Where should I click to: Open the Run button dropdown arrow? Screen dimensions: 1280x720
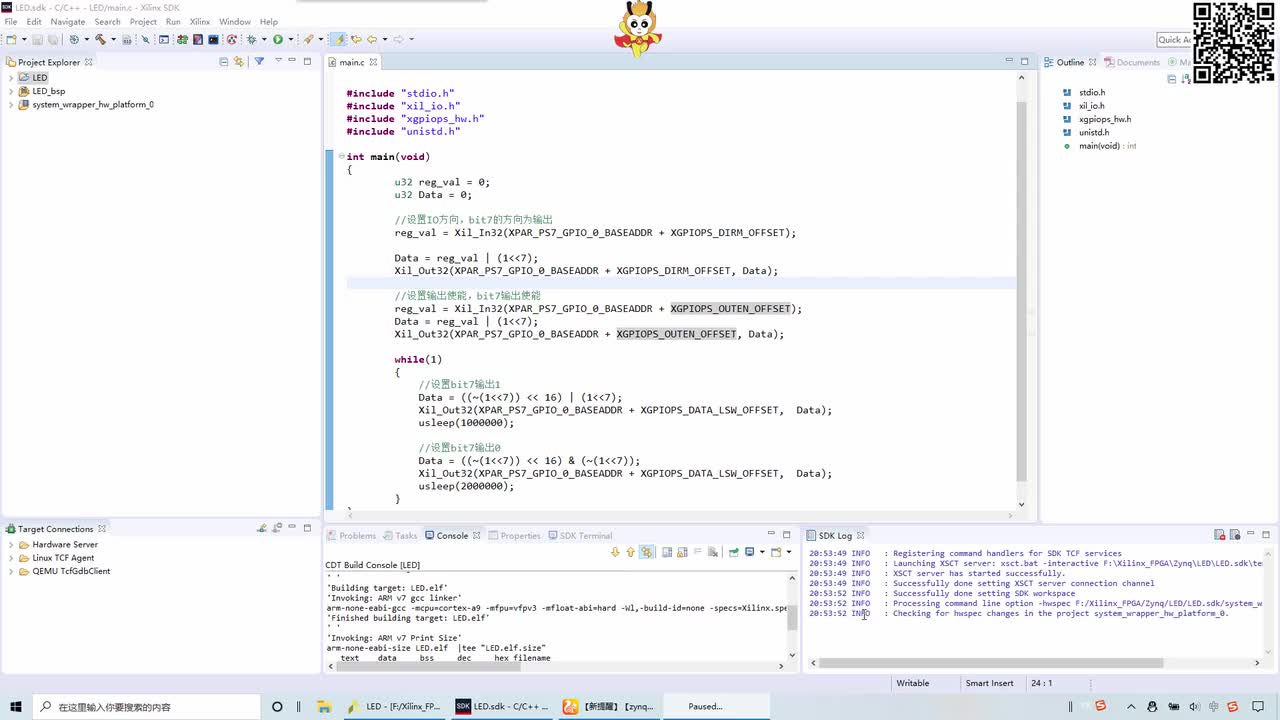point(291,40)
